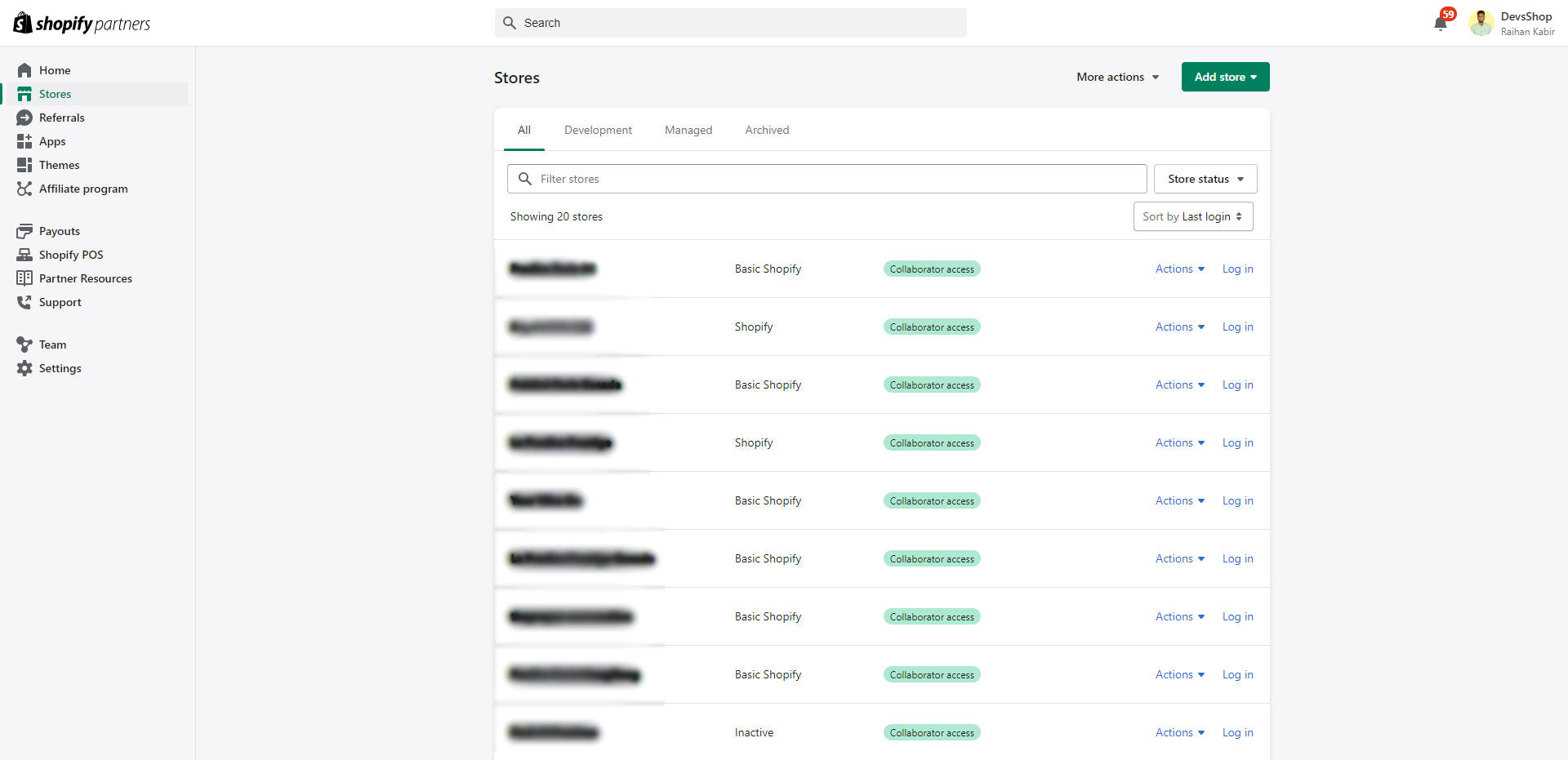Click the Support phone icon
Image resolution: width=1568 pixels, height=760 pixels.
tap(24, 302)
